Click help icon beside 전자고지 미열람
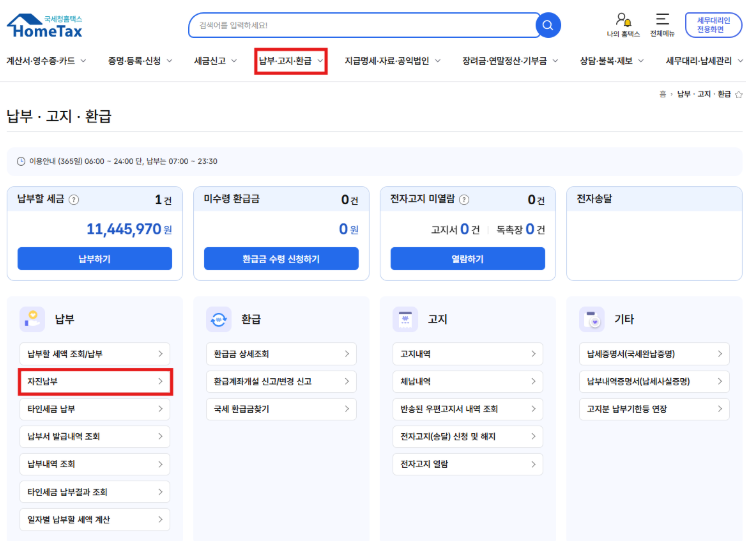Screen dimensions: 746x541 [x=464, y=200]
